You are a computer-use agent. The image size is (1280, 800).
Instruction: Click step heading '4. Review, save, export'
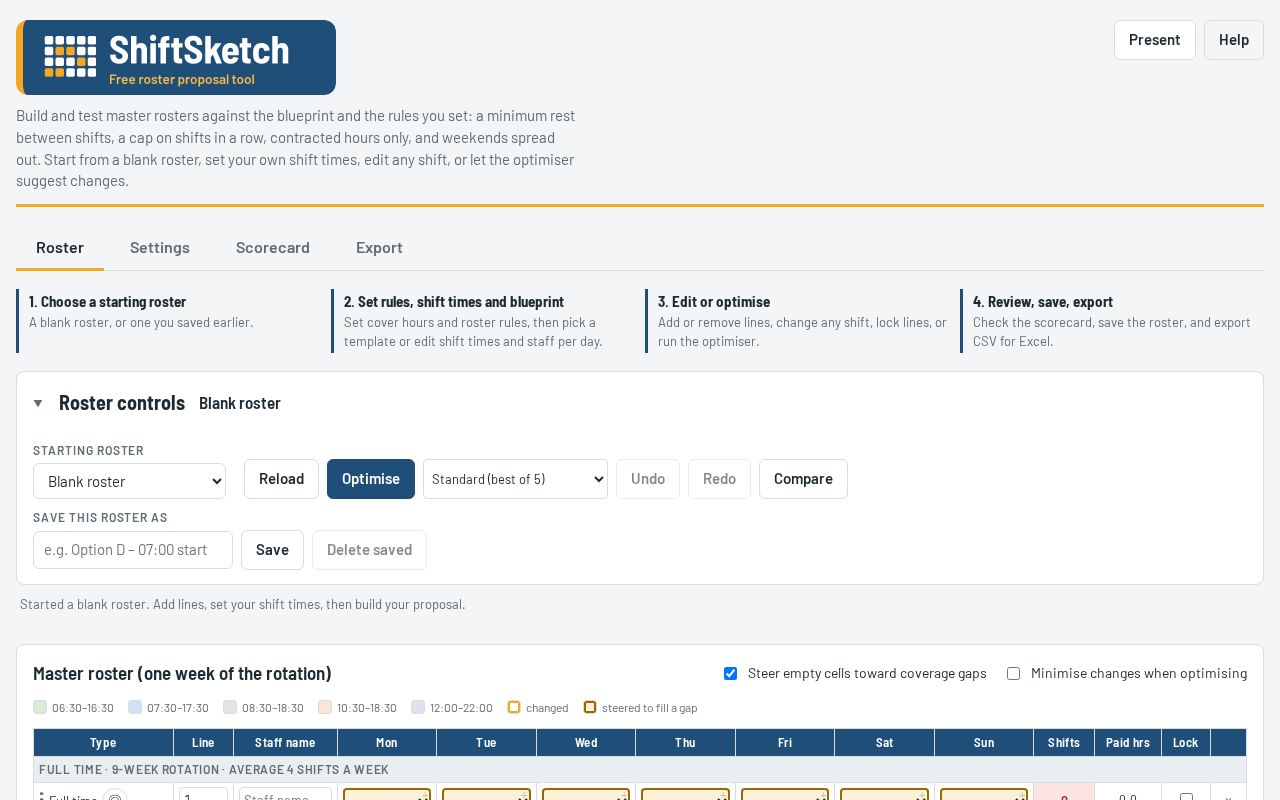coord(1043,302)
